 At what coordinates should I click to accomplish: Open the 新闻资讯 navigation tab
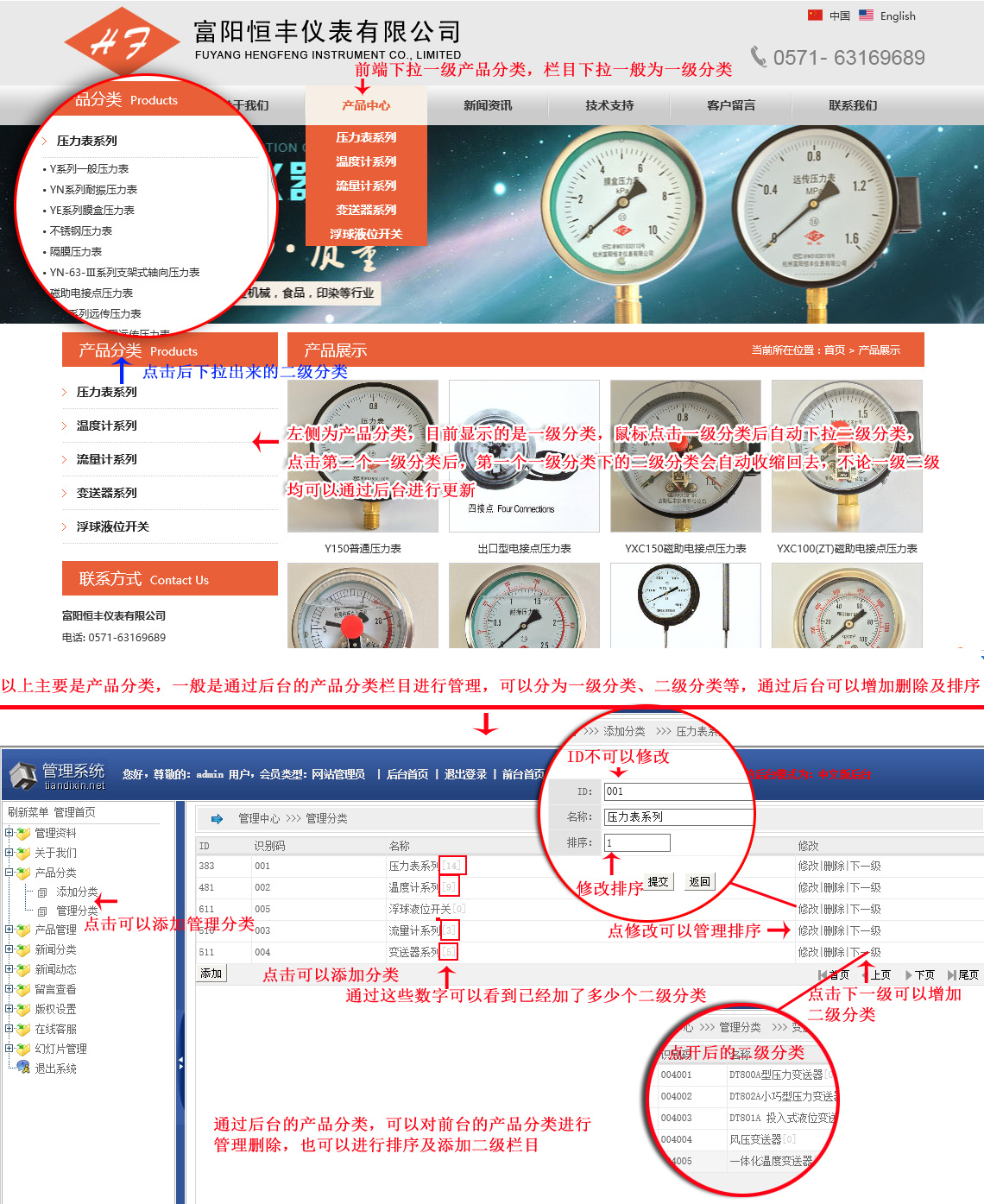(x=488, y=105)
